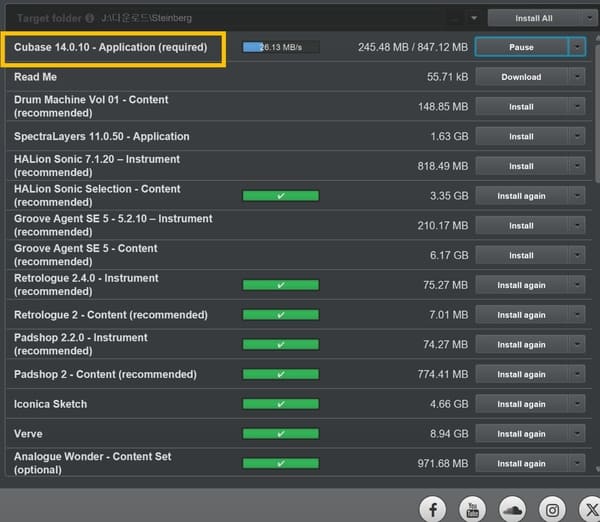Install HALion Sonic 7.1.20 instrument
This screenshot has height=522, width=600.
(521, 166)
